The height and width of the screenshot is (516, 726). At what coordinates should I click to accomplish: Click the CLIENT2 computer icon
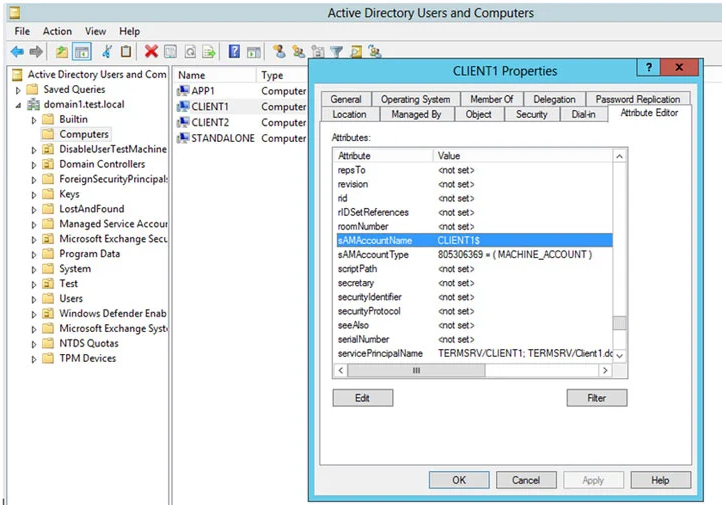tap(183, 122)
